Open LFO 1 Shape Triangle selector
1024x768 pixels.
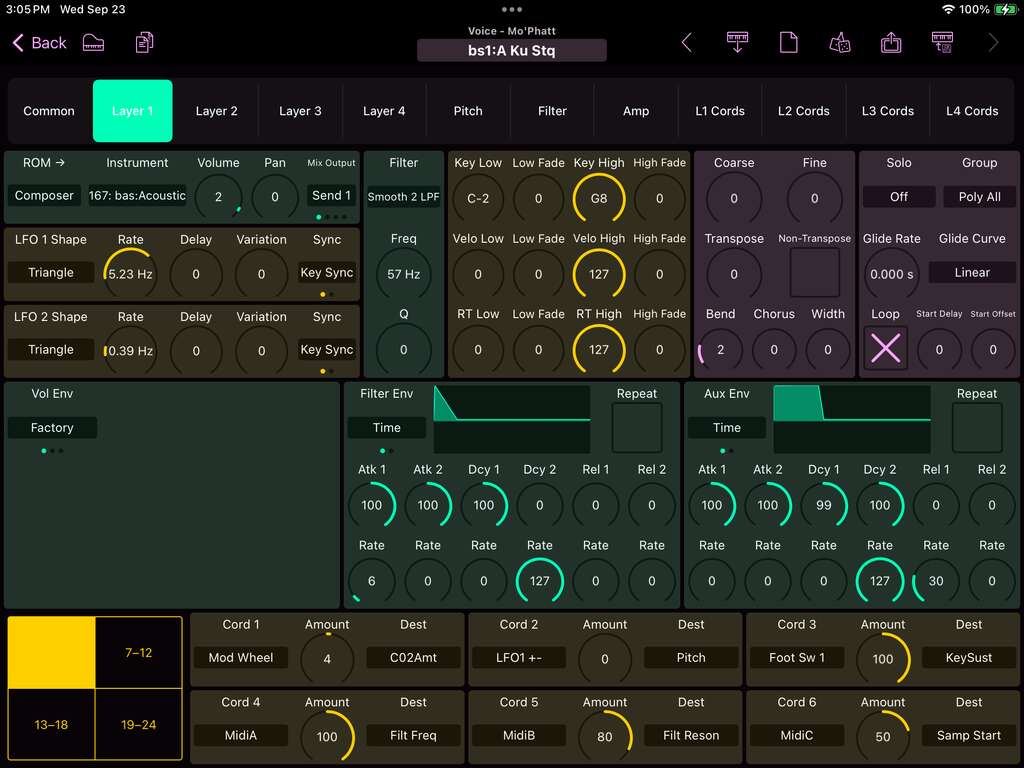pyautogui.click(x=51, y=272)
